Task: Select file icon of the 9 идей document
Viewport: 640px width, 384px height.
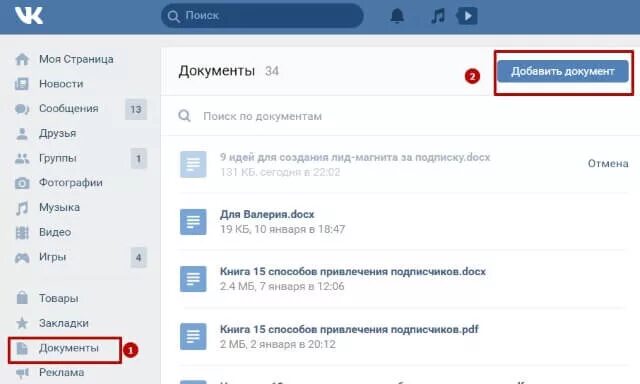Action: coord(193,164)
